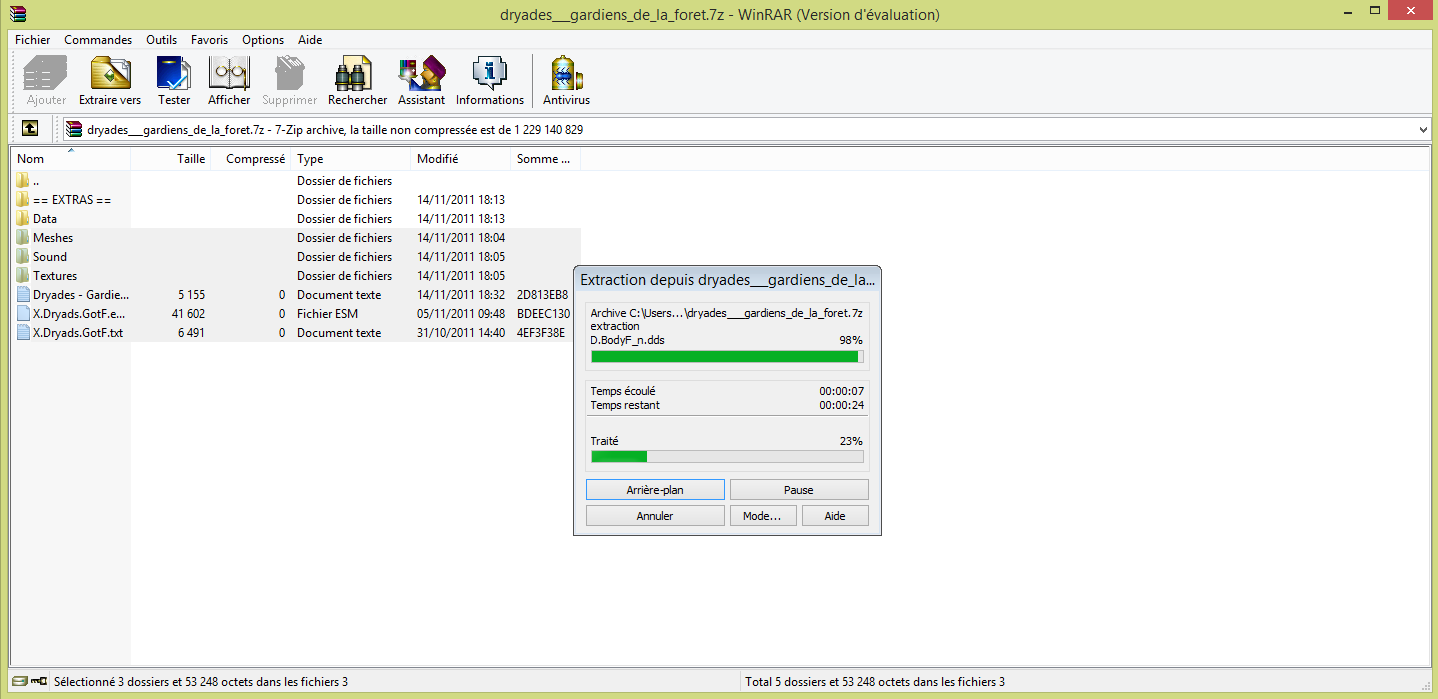Run the Tester archive tool
Image resolution: width=1438 pixels, height=699 pixels.
click(x=174, y=73)
